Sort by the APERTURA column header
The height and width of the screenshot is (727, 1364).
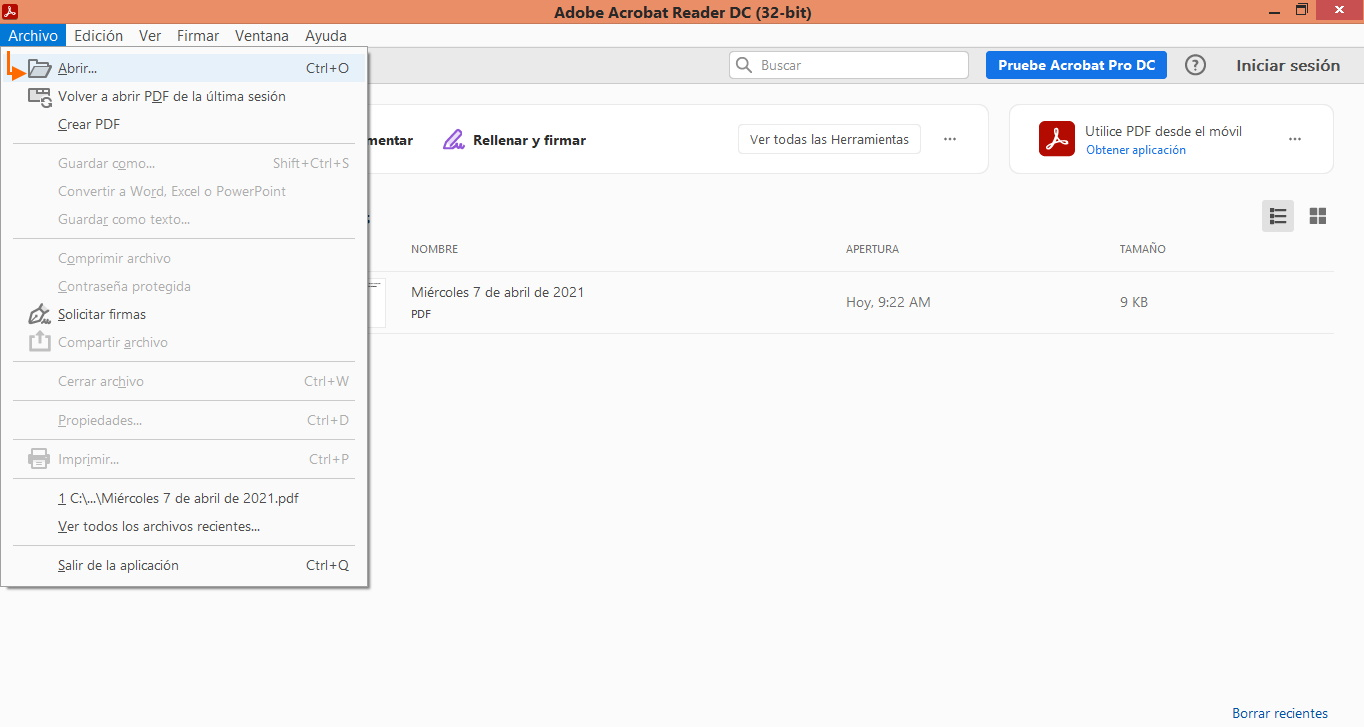pyautogui.click(x=872, y=249)
